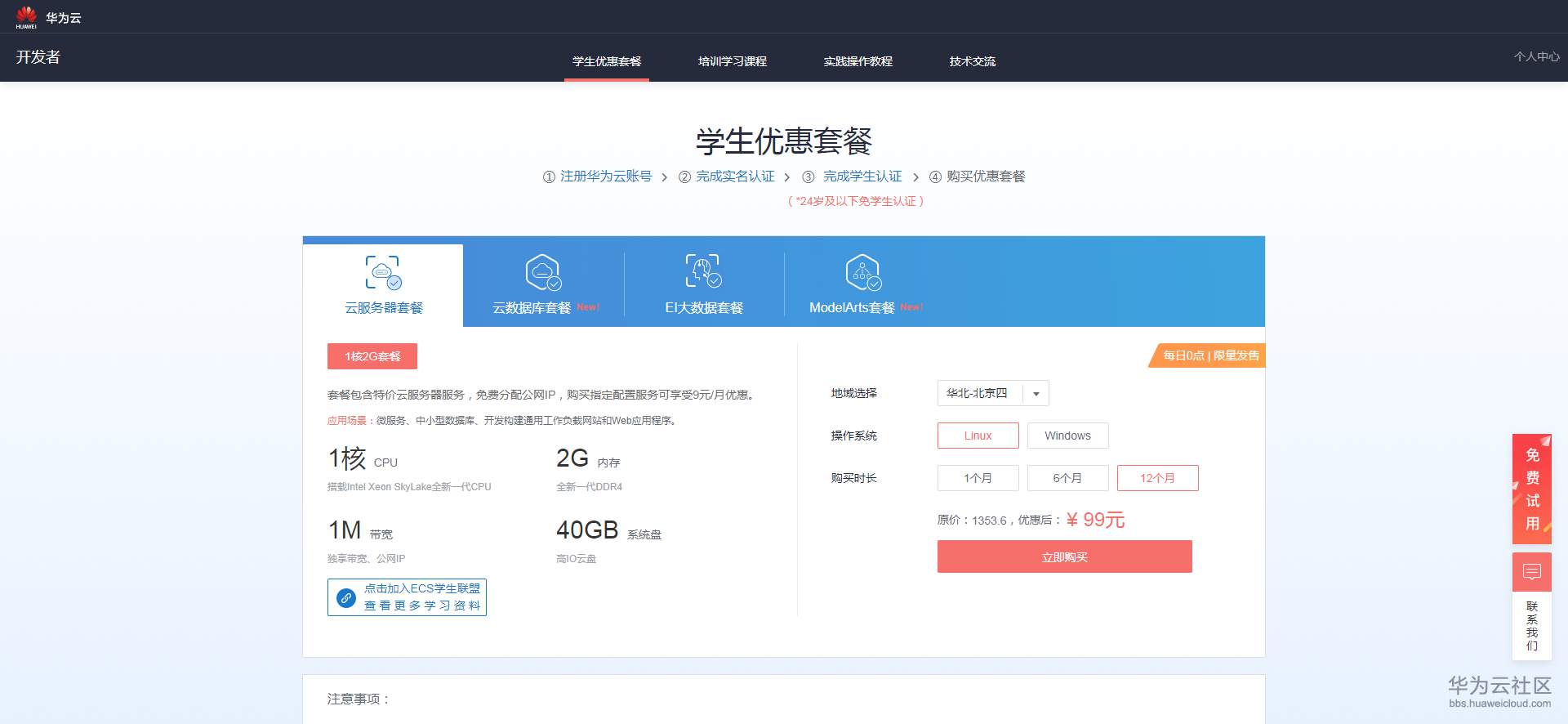The width and height of the screenshot is (1568, 724).
Task: Open the 学生优惠套餐 nav tab
Action: (607, 61)
